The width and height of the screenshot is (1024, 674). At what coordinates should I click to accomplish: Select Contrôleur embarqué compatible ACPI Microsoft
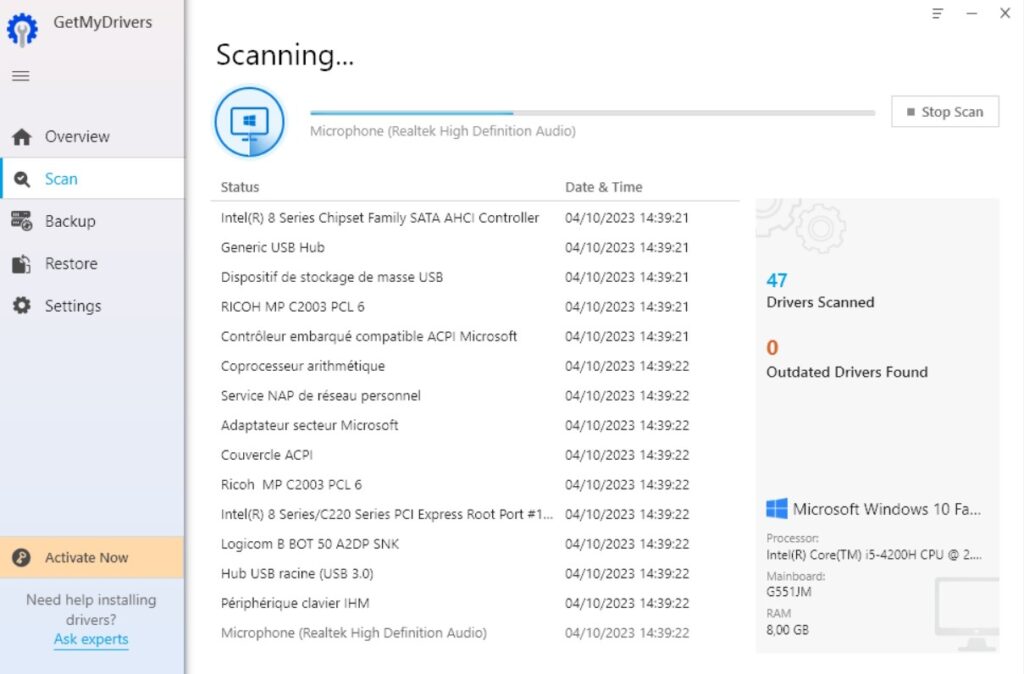475,336
